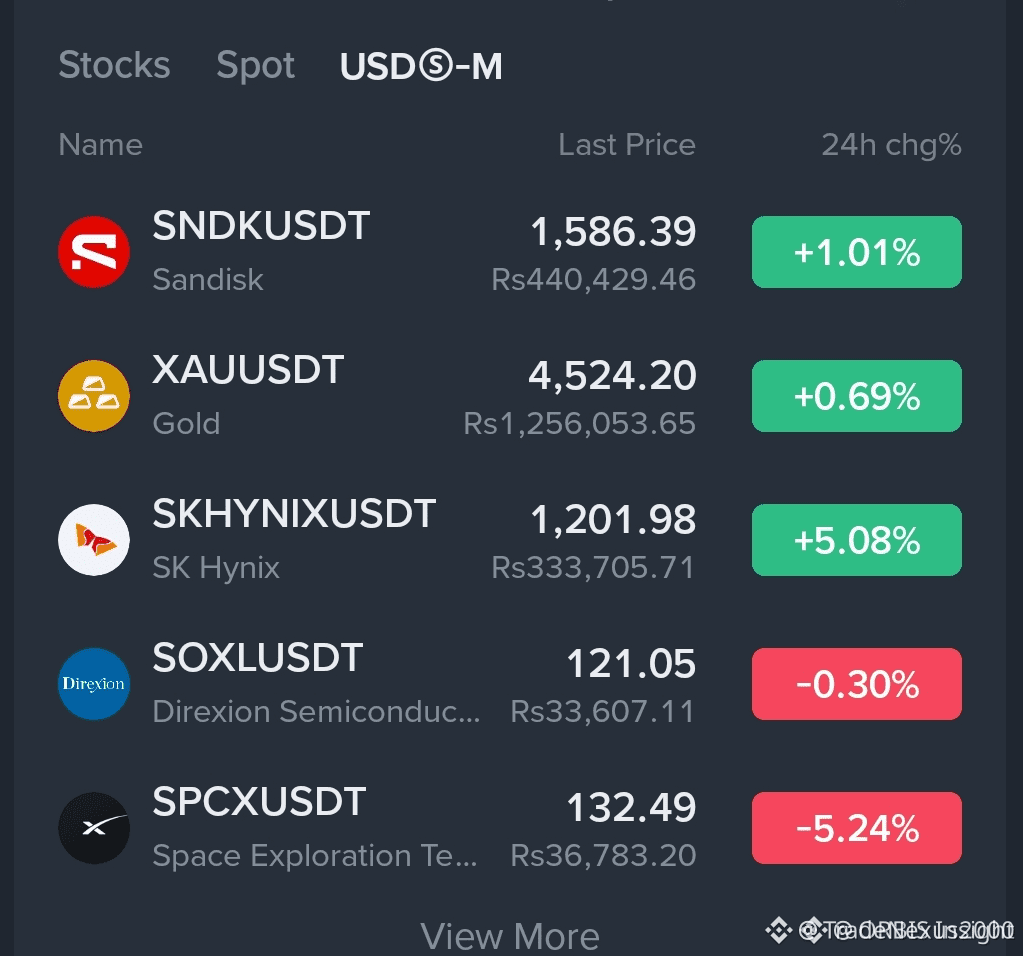Tap the blue Direxion logo icon

pyautogui.click(x=94, y=684)
